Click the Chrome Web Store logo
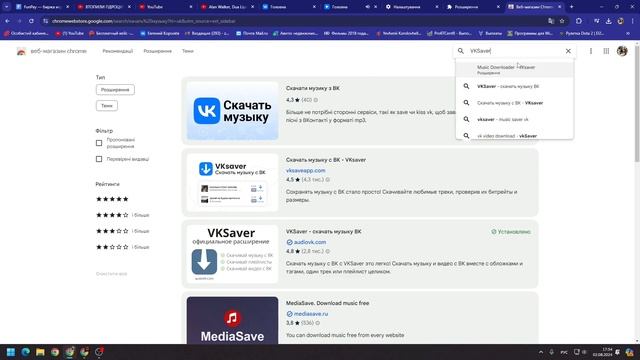Viewport: 640px width, 360px height. [21, 51]
